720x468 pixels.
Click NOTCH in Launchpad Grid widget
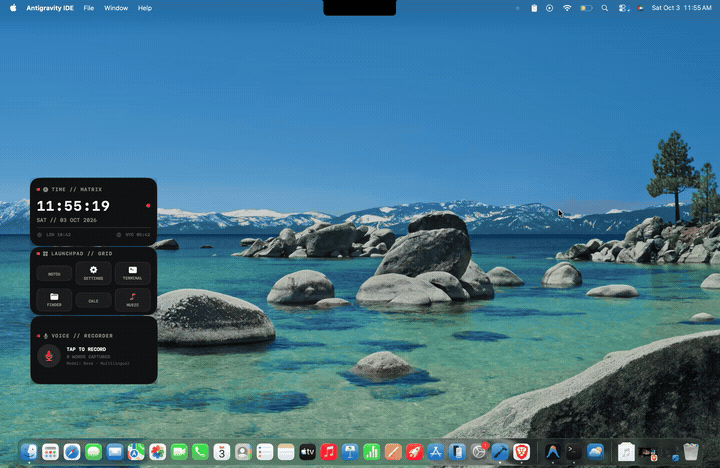coord(54,274)
